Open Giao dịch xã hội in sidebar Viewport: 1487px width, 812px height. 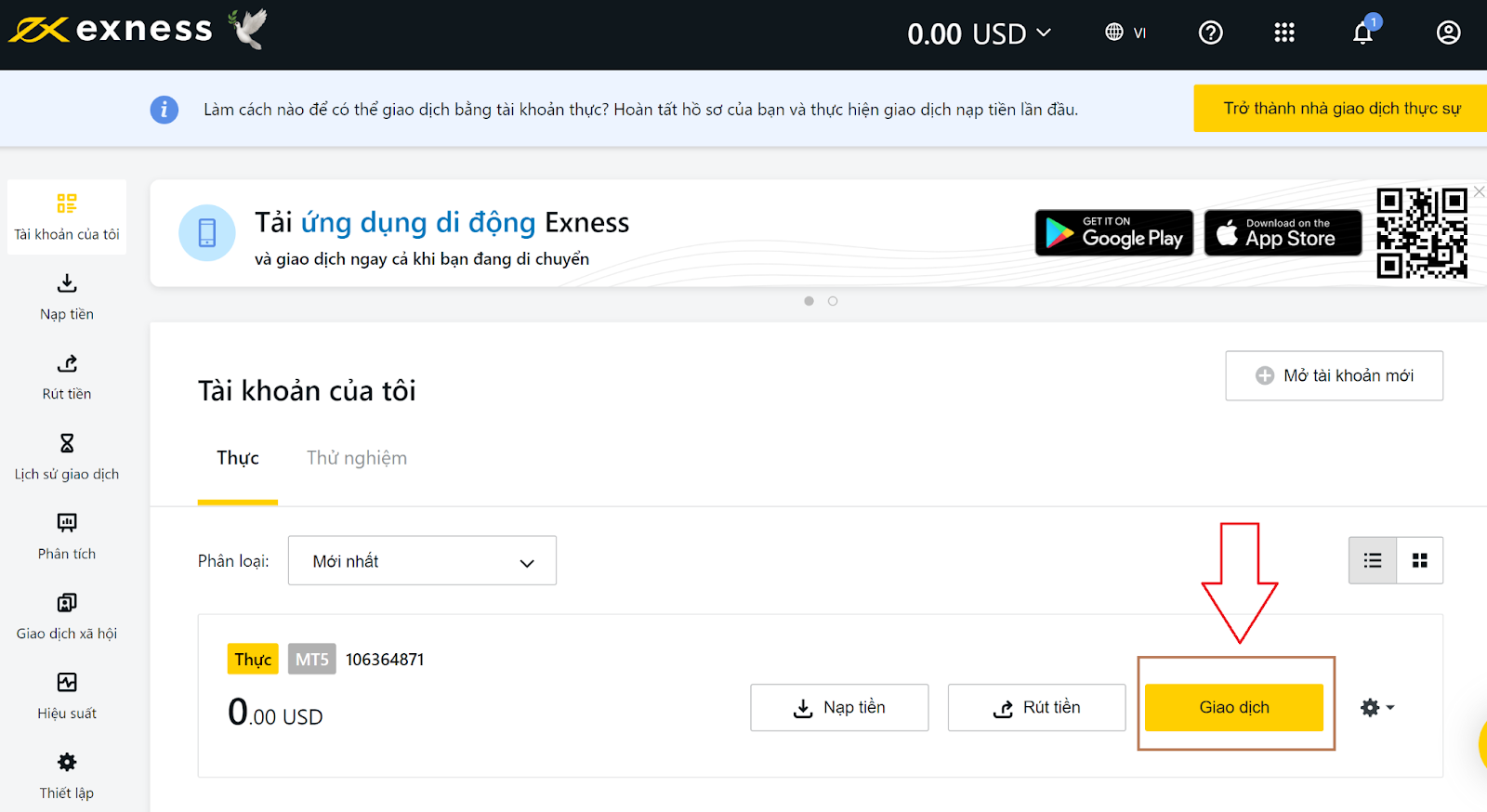[67, 617]
